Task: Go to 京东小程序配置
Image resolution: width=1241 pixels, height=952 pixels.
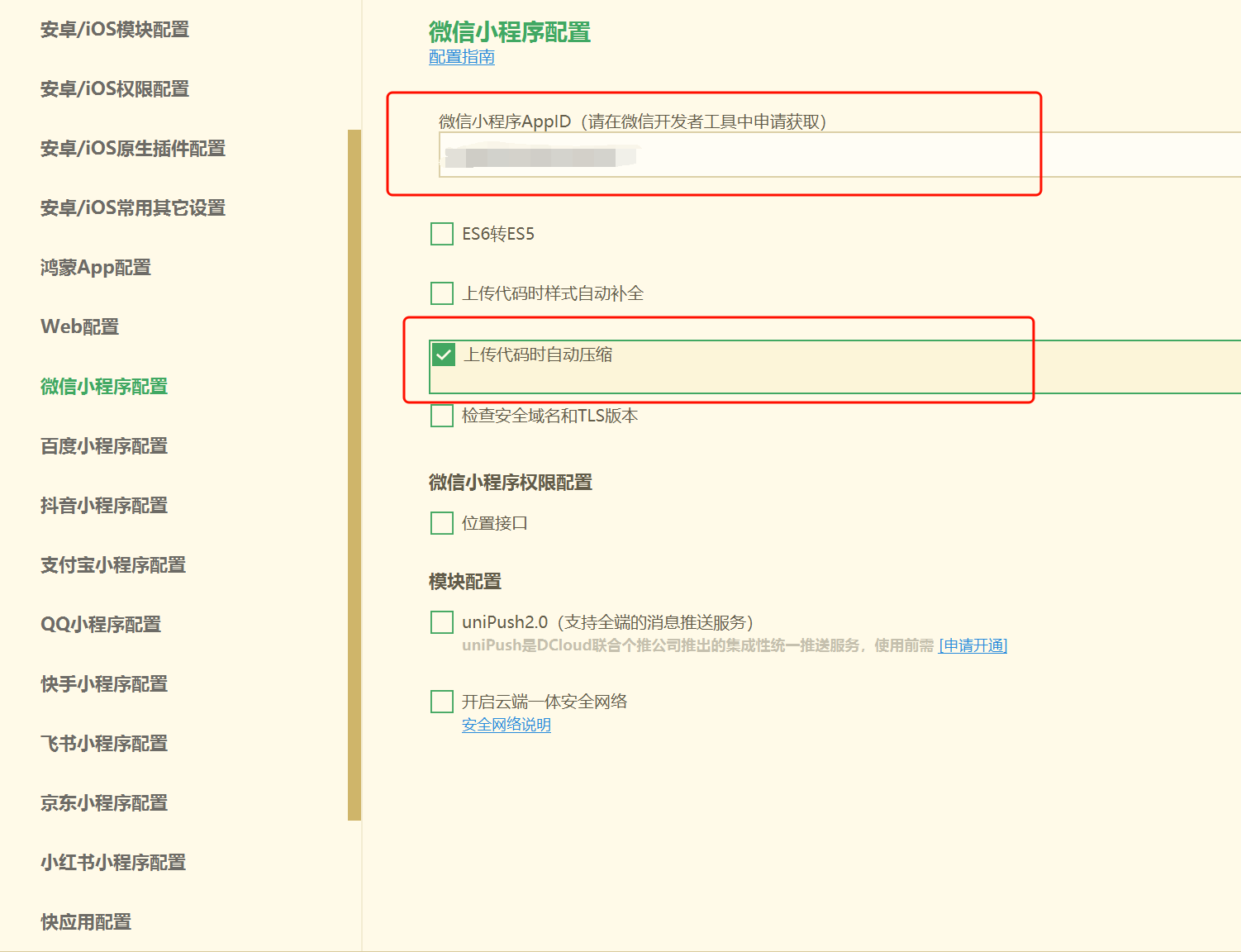Action: click(104, 803)
